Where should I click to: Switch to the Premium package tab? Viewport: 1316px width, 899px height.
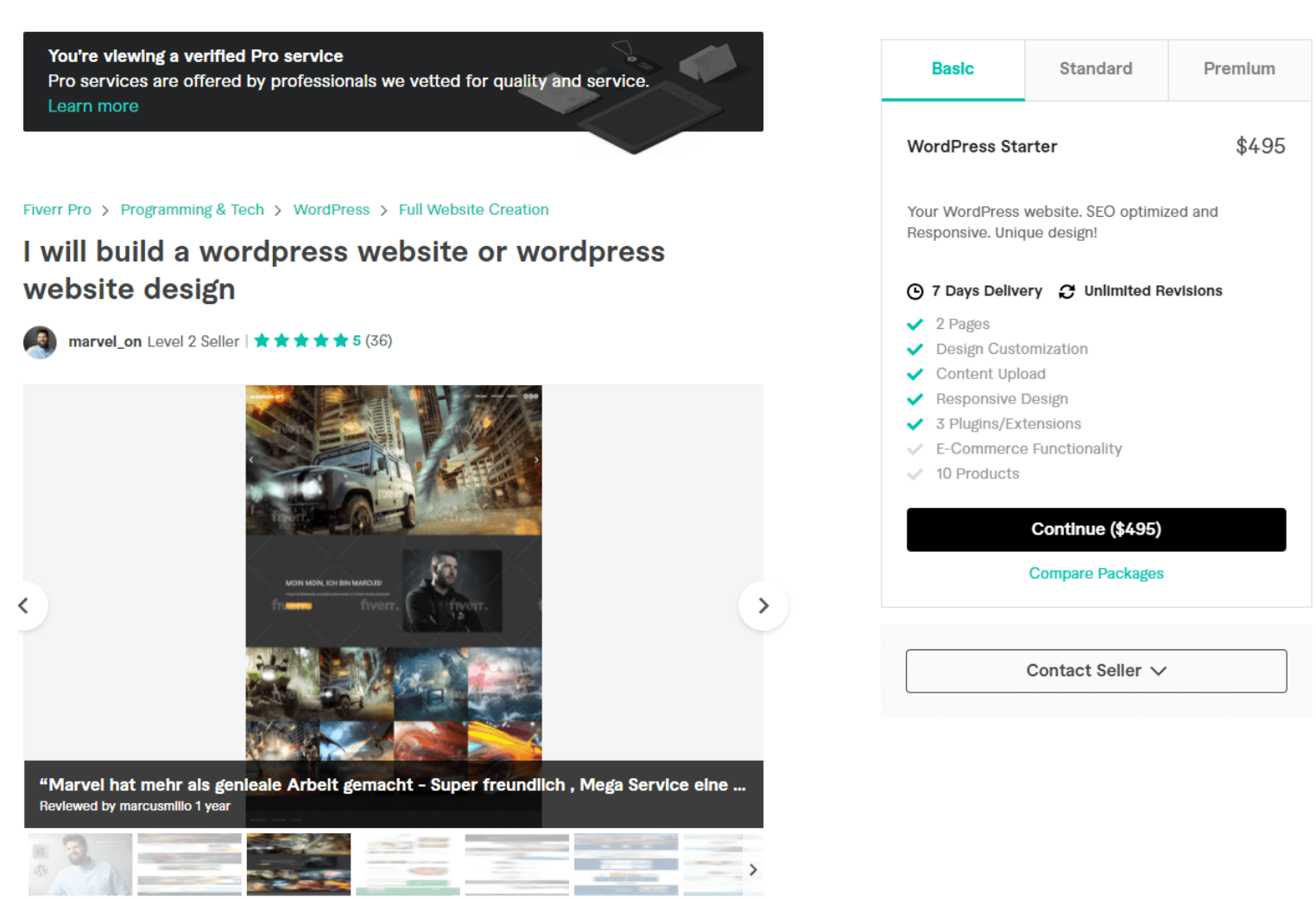click(x=1239, y=69)
